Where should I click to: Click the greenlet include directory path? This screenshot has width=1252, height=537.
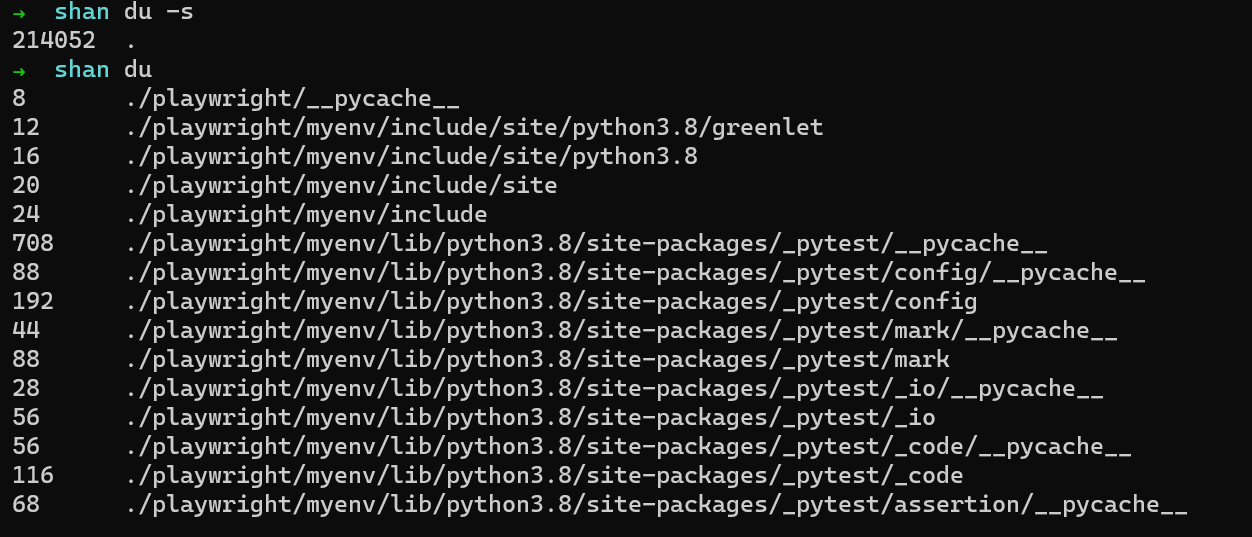tap(475, 128)
